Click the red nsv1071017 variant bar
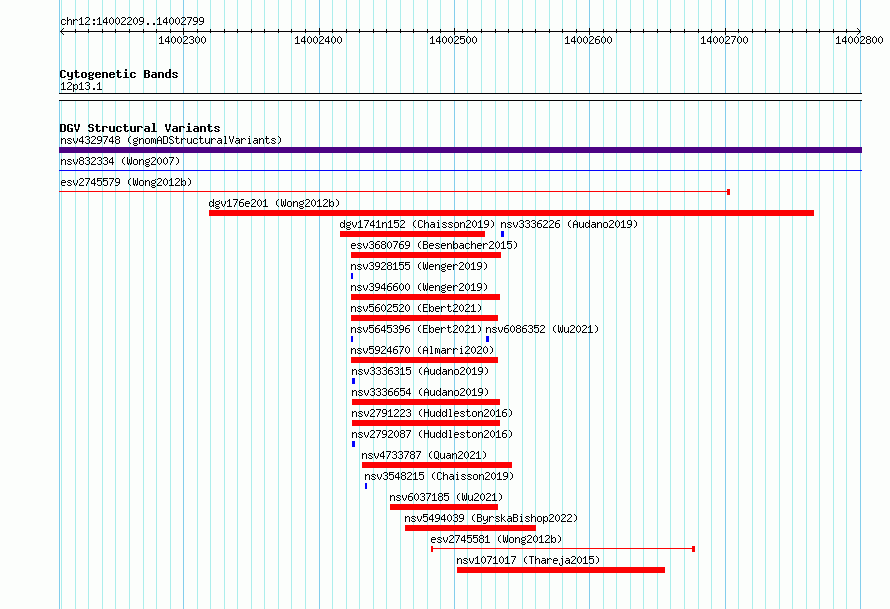 (x=561, y=570)
